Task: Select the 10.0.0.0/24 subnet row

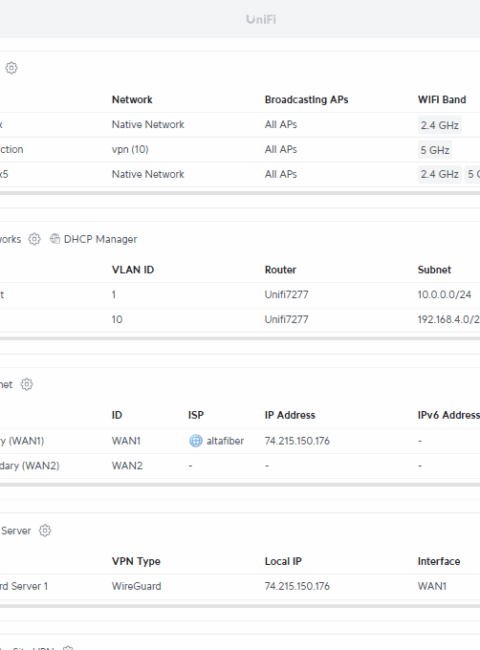Action: pos(240,295)
